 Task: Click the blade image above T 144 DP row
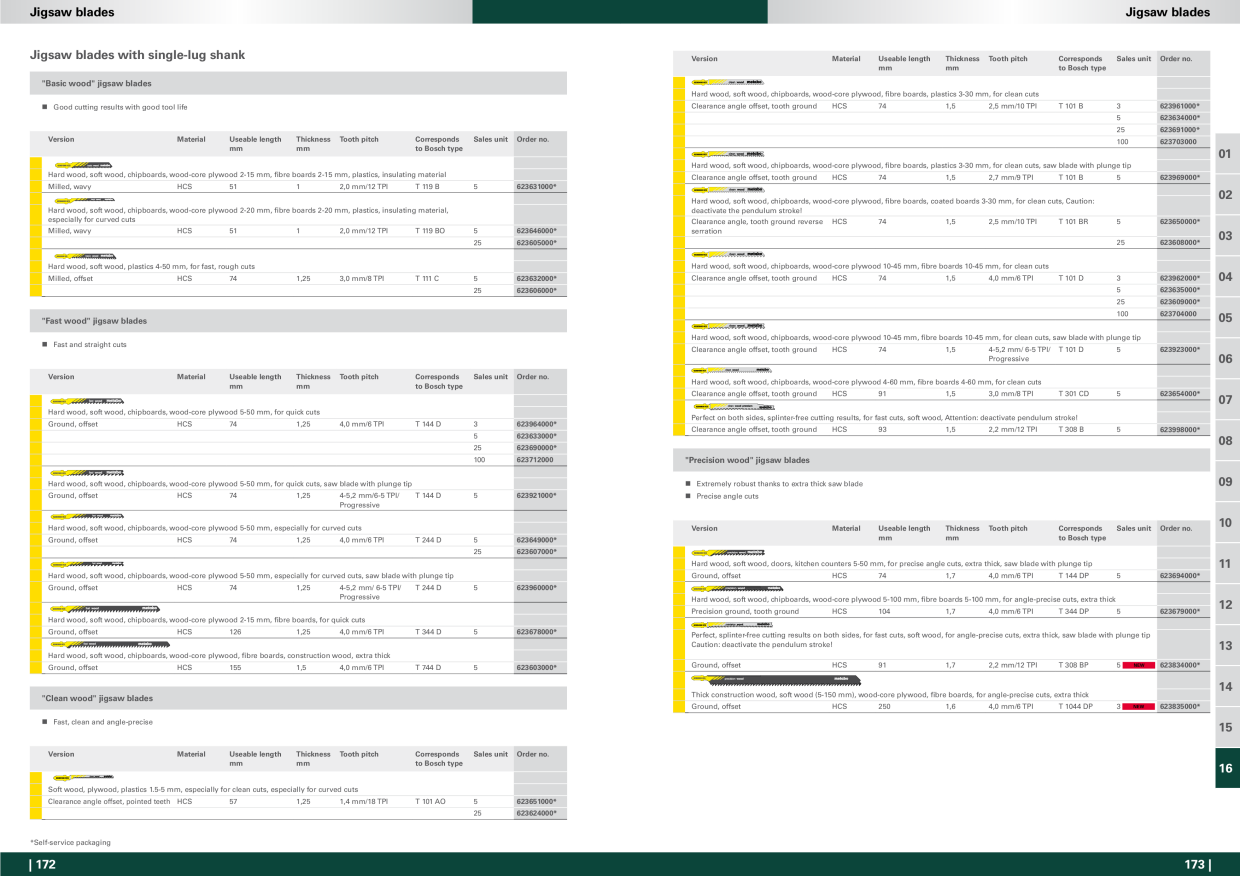pos(728,552)
